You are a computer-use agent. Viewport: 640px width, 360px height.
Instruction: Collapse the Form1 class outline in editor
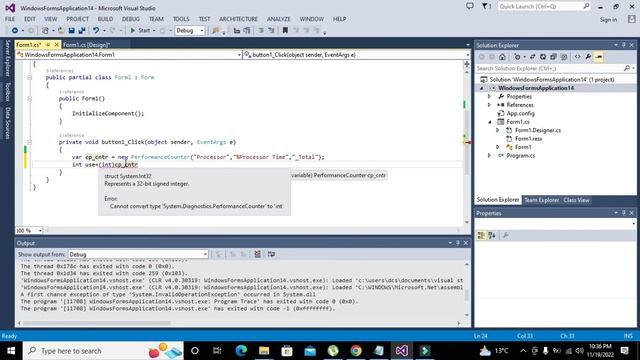(x=29, y=78)
